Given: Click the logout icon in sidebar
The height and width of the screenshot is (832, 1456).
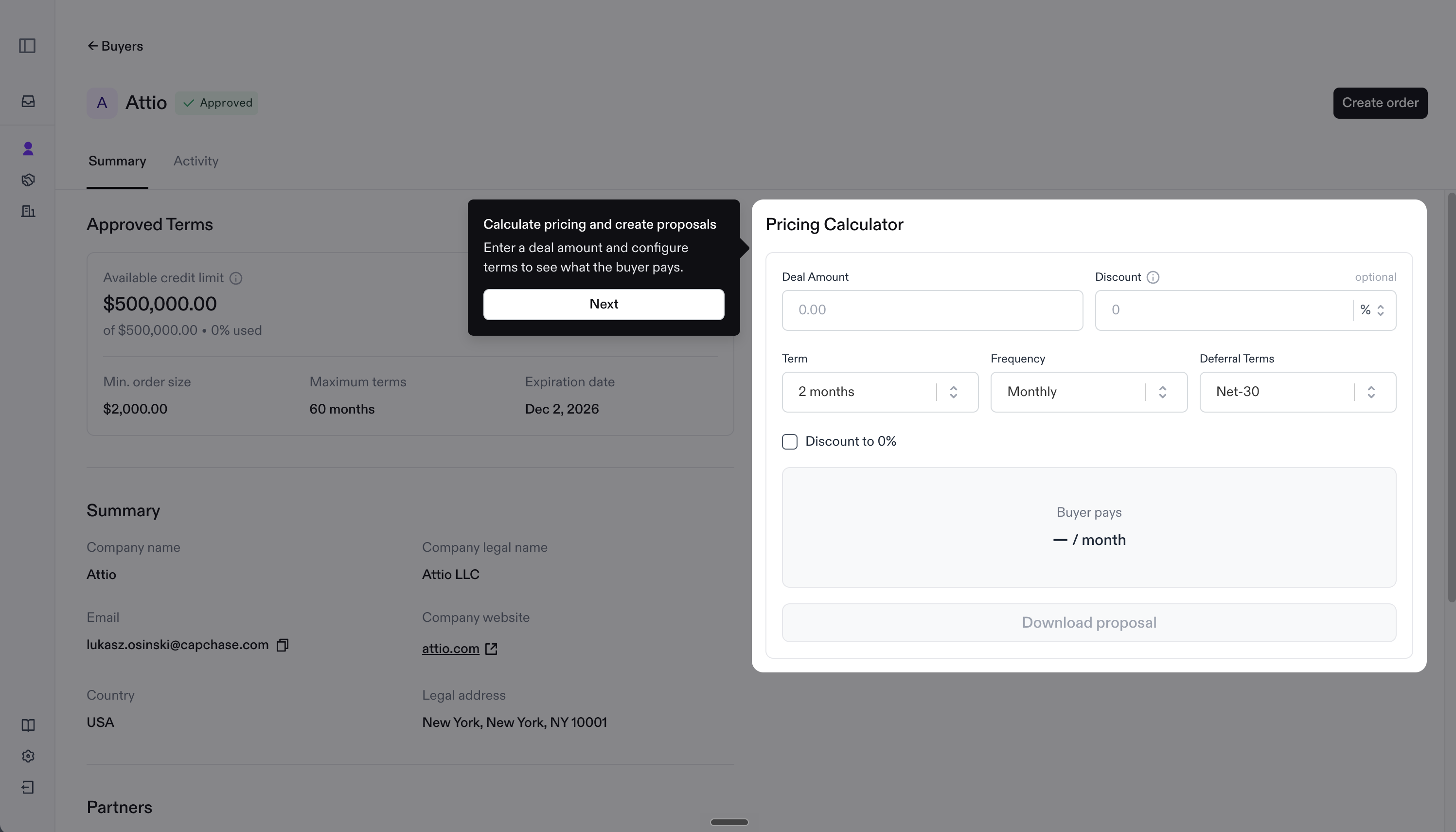Looking at the screenshot, I should (28, 787).
